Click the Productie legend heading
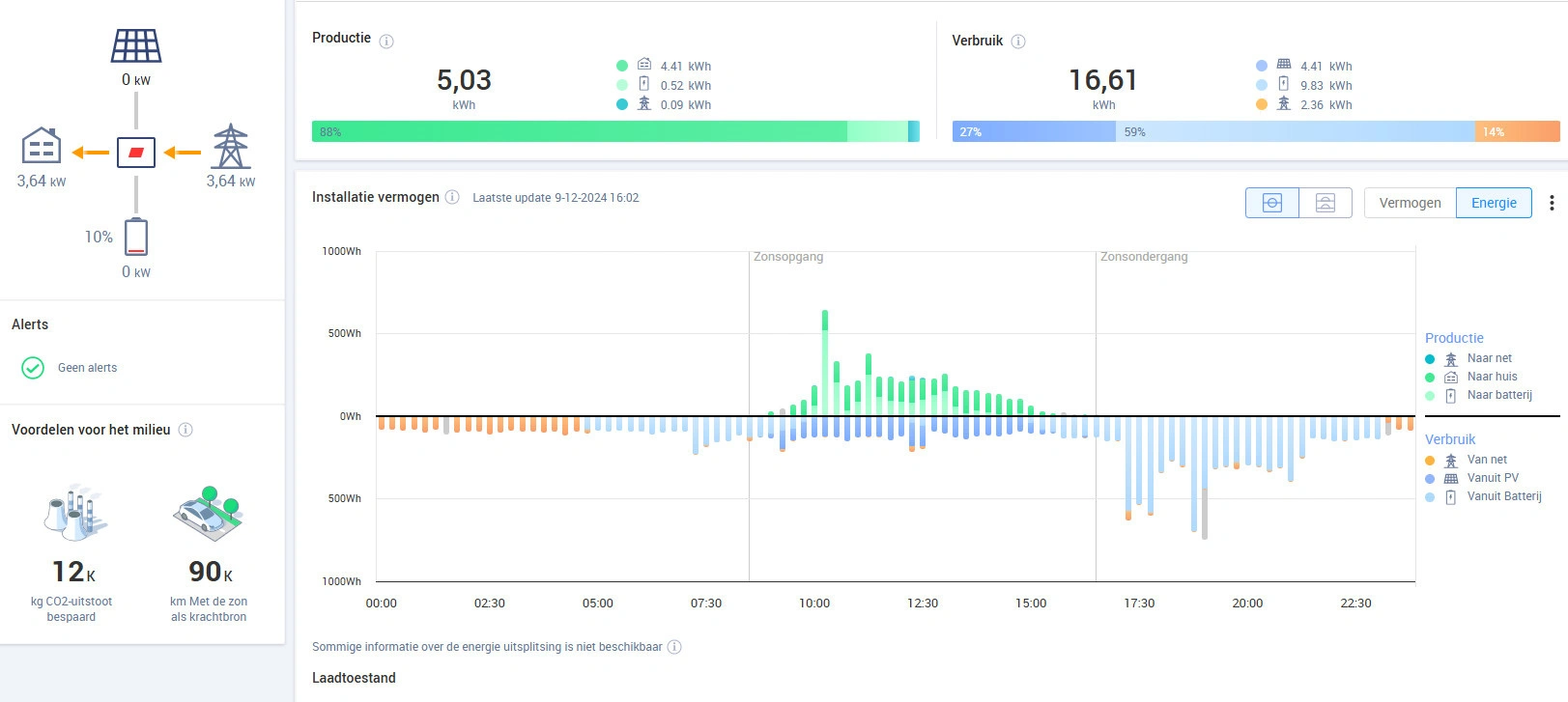The height and width of the screenshot is (702, 1568). click(x=1454, y=338)
